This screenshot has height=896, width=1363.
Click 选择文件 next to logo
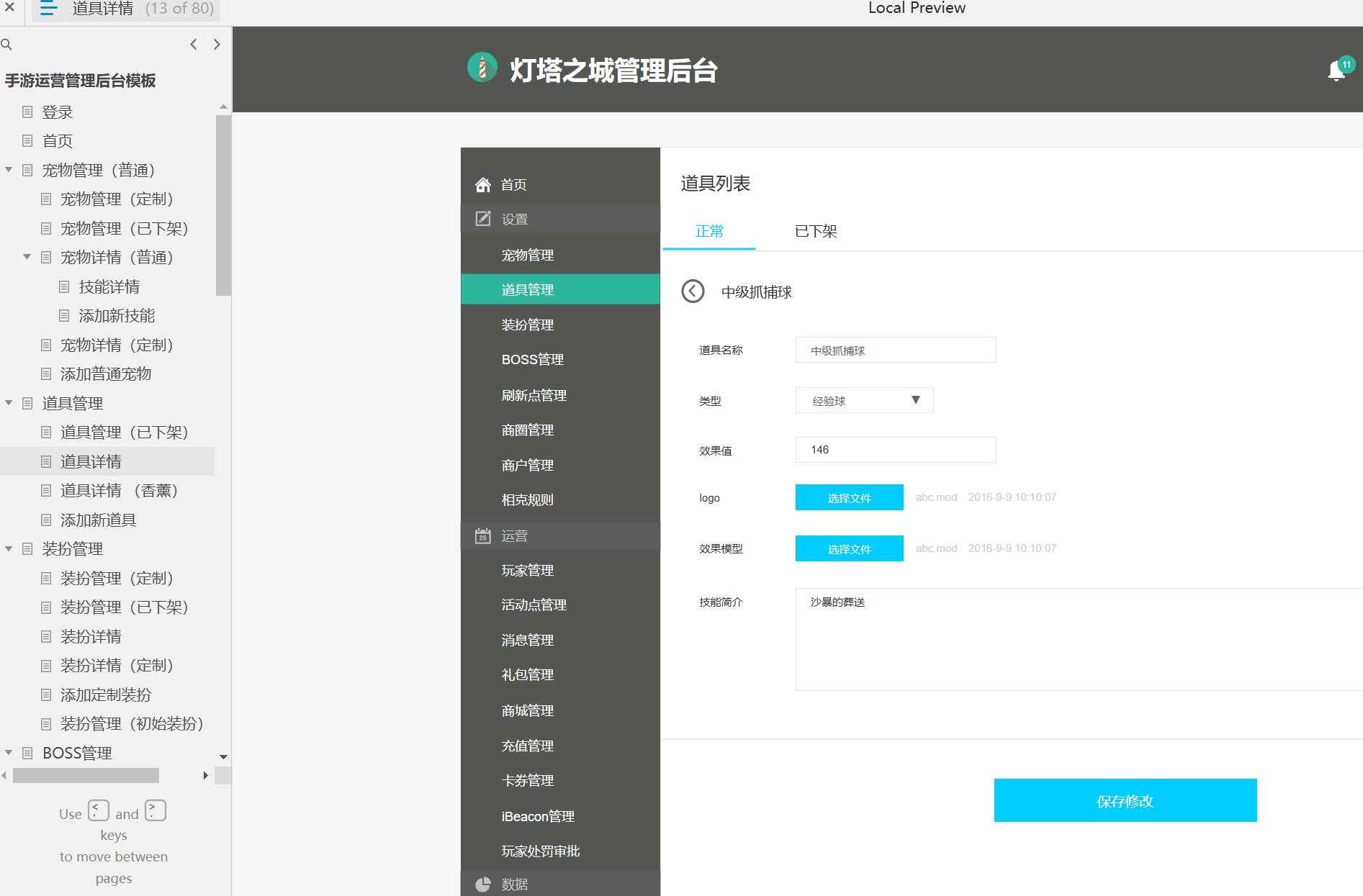pyautogui.click(x=849, y=497)
